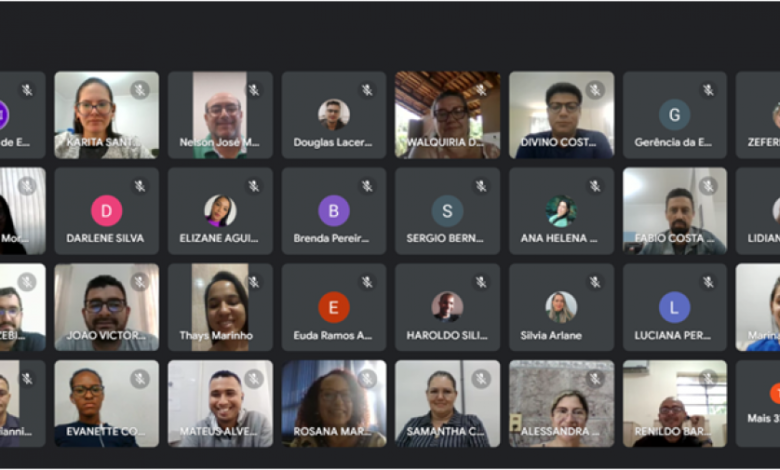Open ELIZANE AGUI profile photo tile
Image resolution: width=780 pixels, height=470 pixels.
tap(220, 211)
